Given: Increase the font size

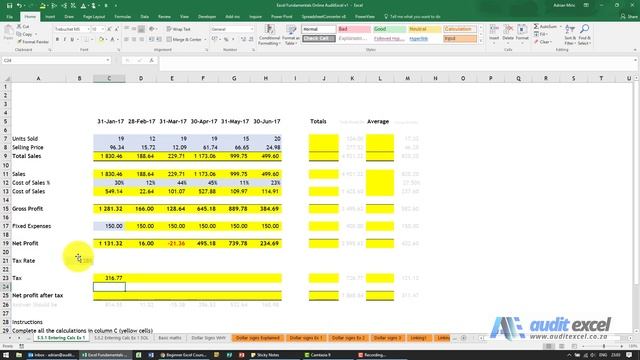Looking at the screenshot, I should (x=109, y=29).
